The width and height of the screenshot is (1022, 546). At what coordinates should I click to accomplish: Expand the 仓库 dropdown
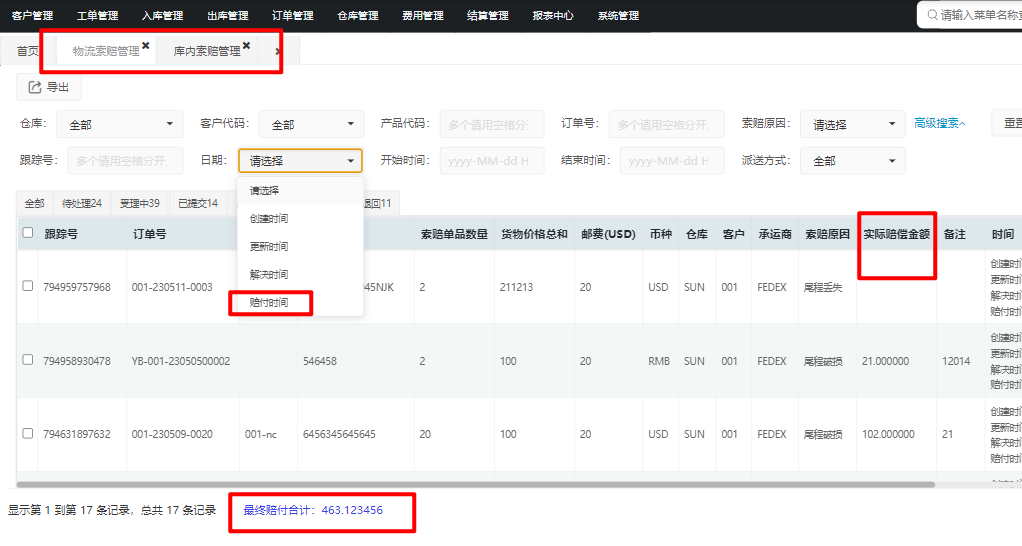[119, 124]
